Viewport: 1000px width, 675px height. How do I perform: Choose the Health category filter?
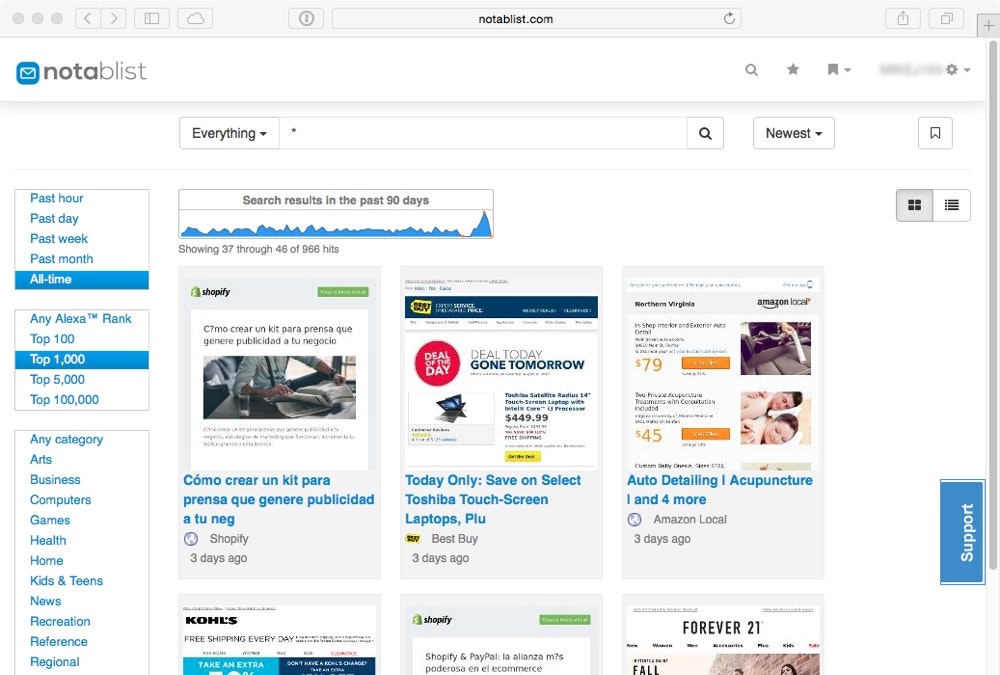tap(47, 540)
